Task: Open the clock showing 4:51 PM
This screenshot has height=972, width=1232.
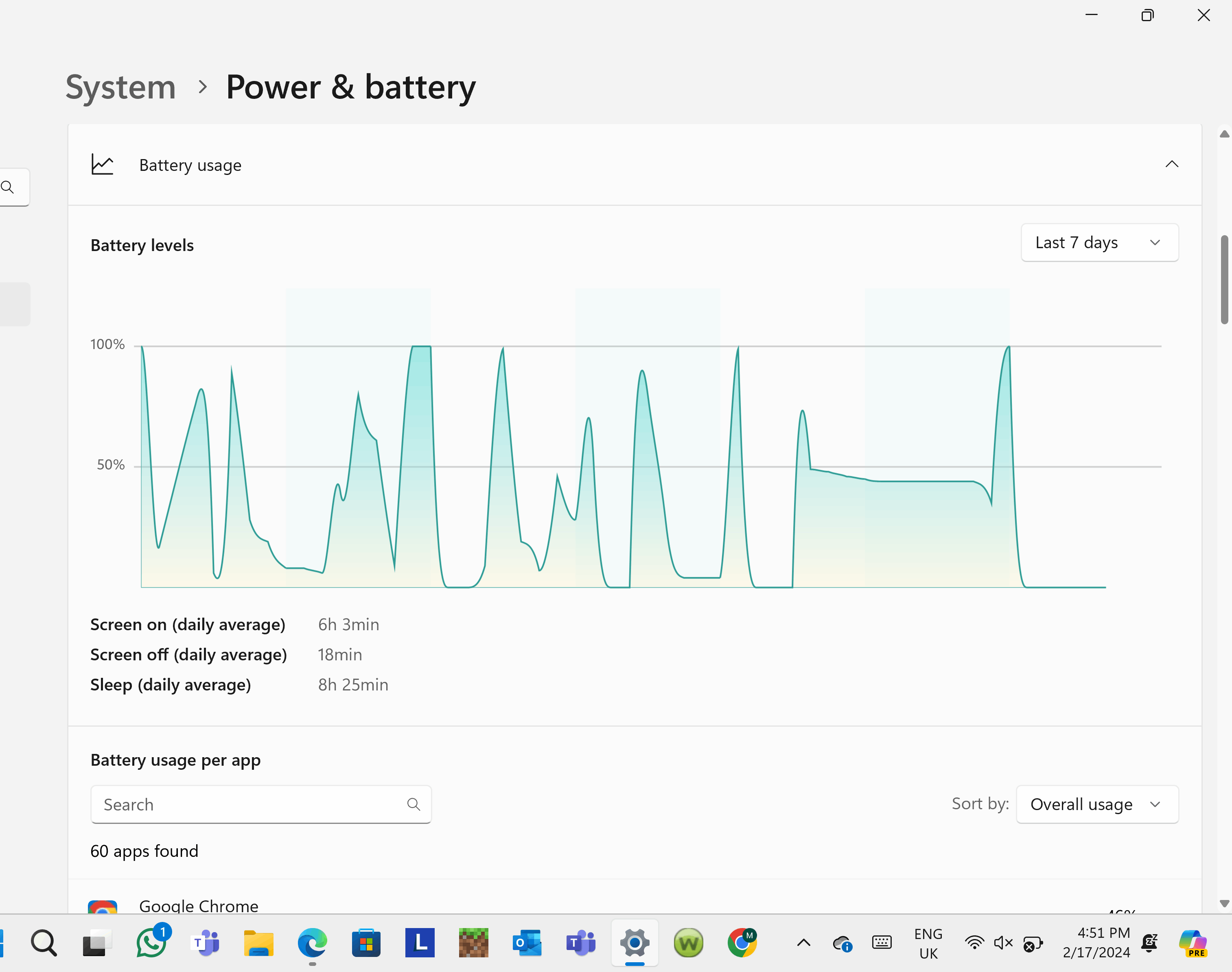Action: click(x=1096, y=943)
